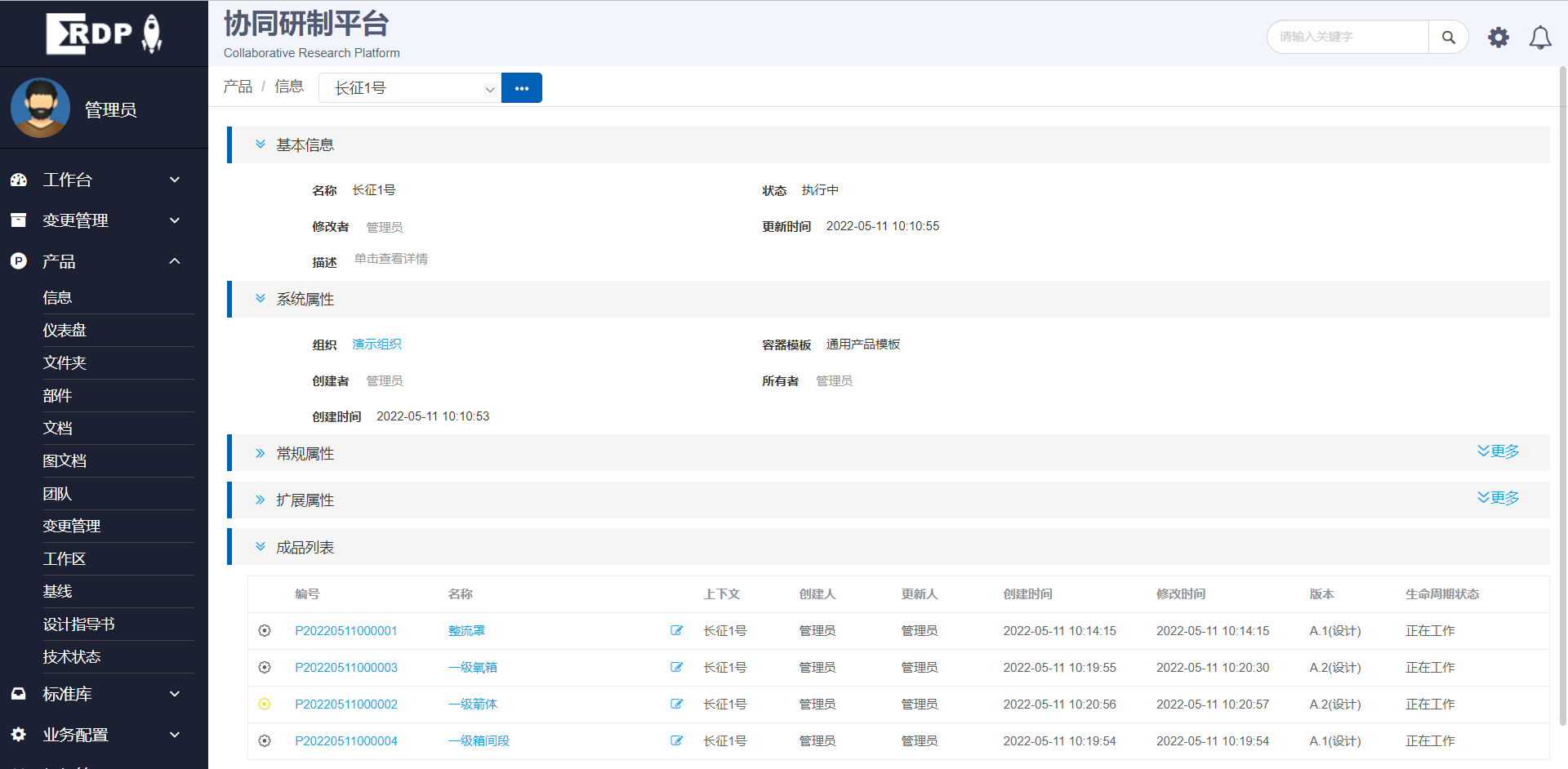Collapse the 基本信息 section
The width and height of the screenshot is (1568, 769).
(261, 144)
